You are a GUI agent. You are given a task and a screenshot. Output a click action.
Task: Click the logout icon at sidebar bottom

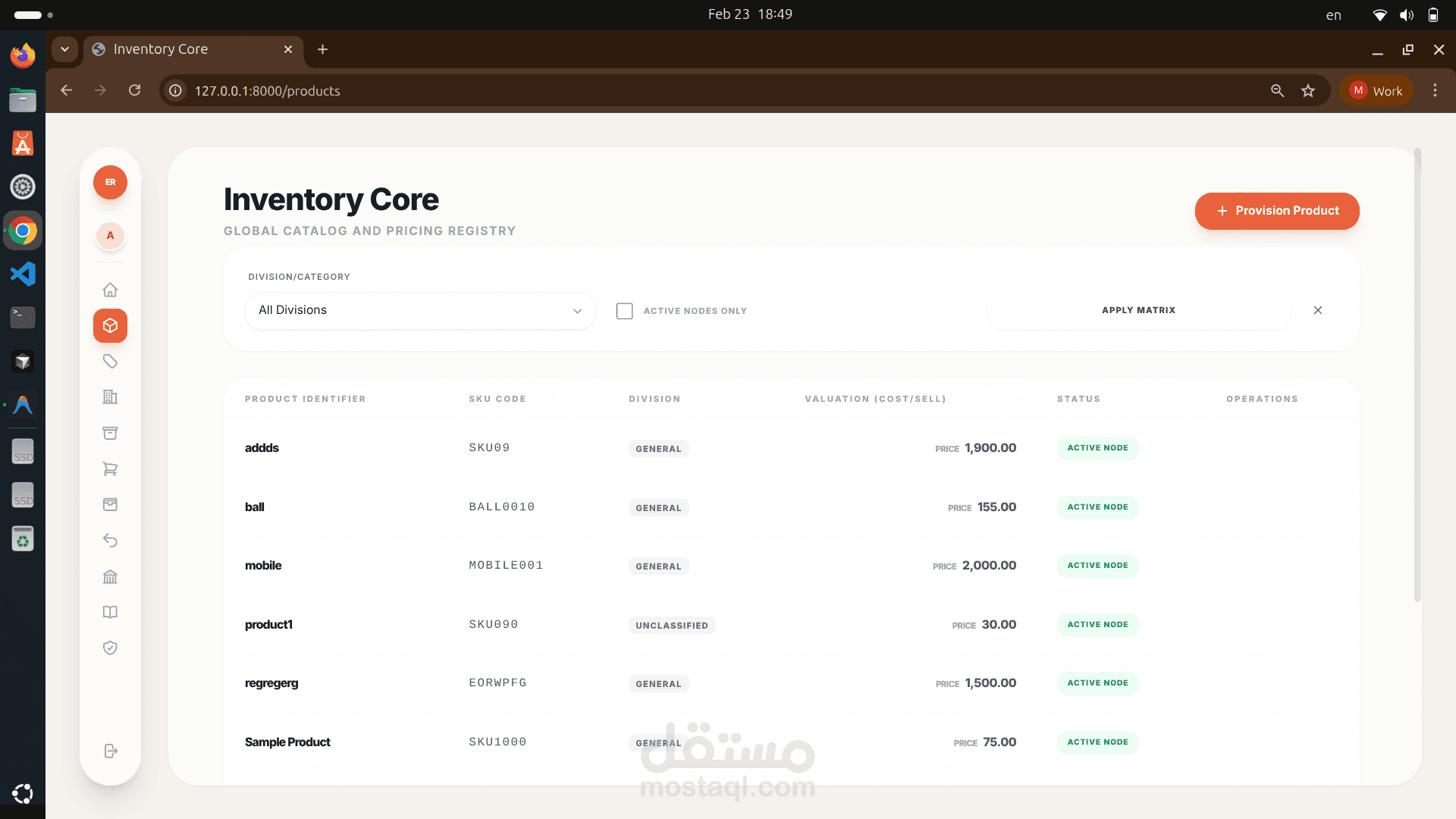coord(110,751)
